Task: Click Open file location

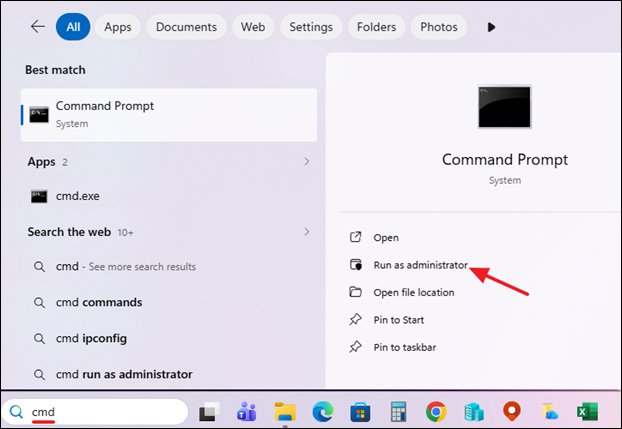Action: coord(414,292)
